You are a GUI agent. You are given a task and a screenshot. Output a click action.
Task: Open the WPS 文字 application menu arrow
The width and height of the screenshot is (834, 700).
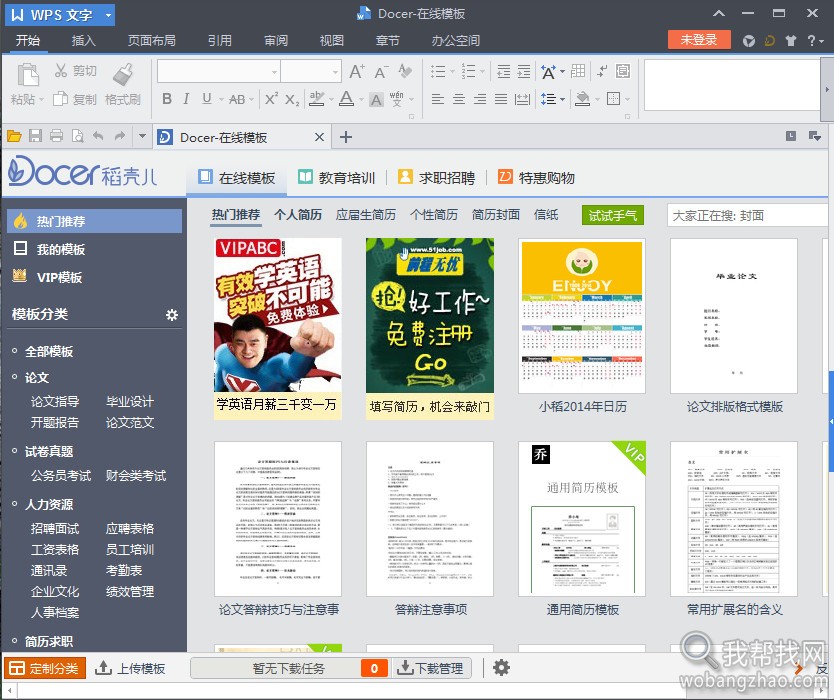tap(108, 15)
